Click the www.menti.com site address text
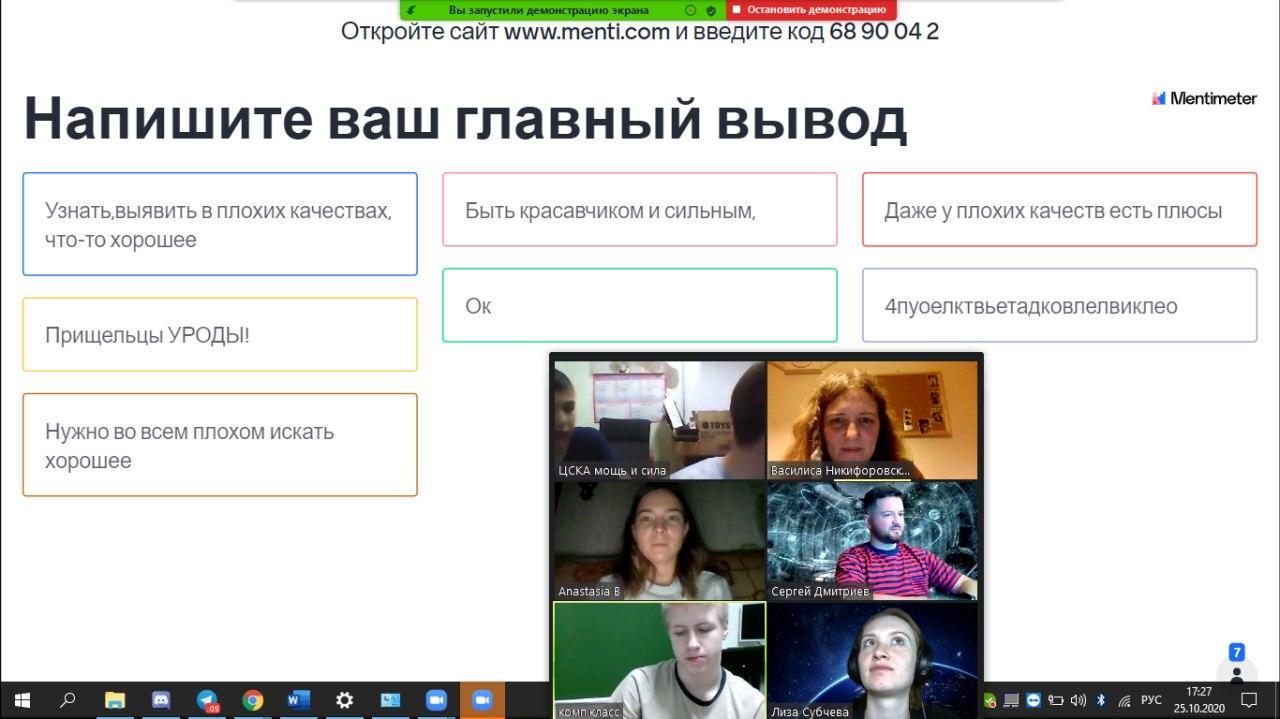This screenshot has height=719, width=1280. pyautogui.click(x=586, y=31)
